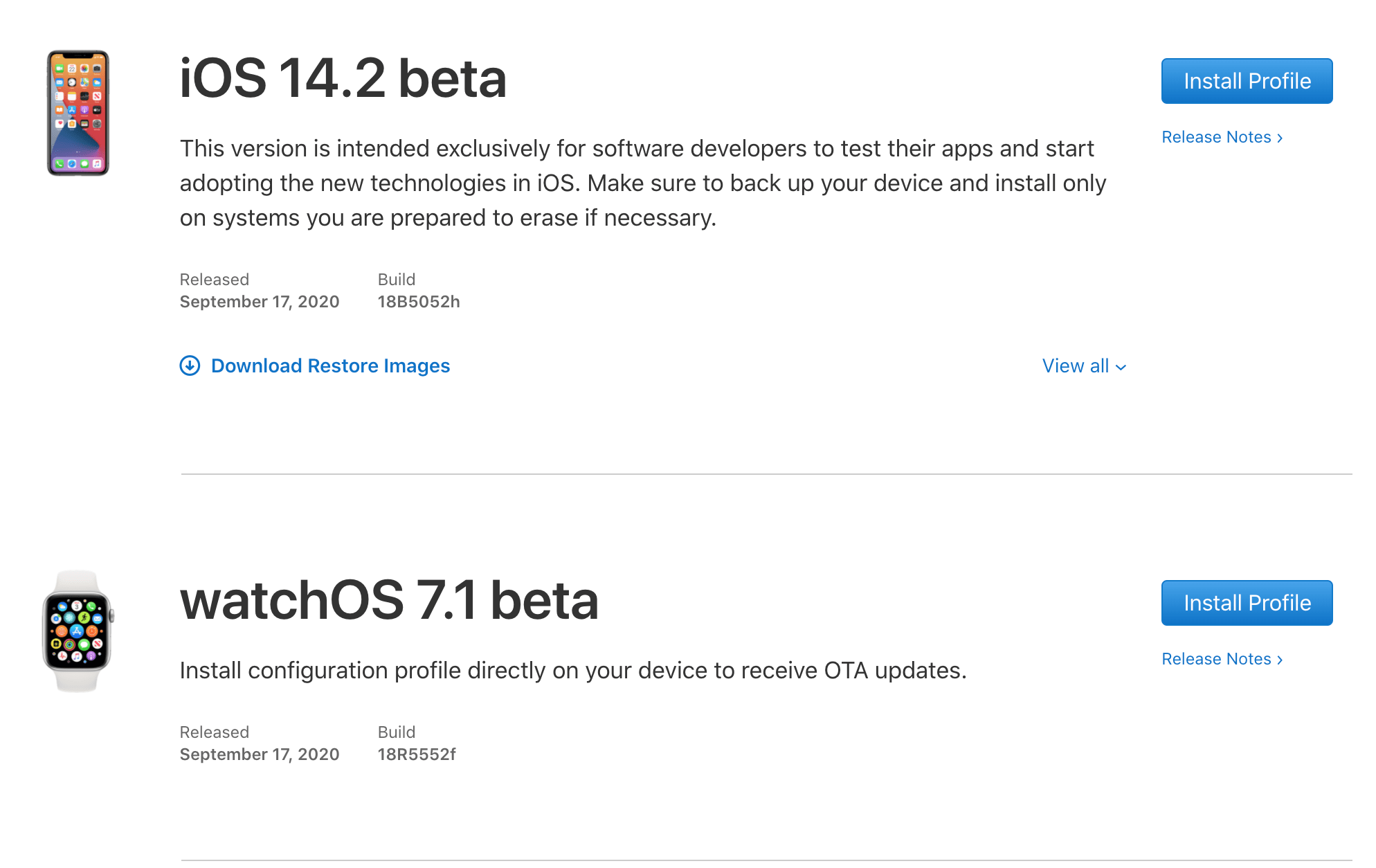Click the Build label under iOS 14.2 beta
Viewport: 1376px width, 868px height.
click(x=397, y=280)
